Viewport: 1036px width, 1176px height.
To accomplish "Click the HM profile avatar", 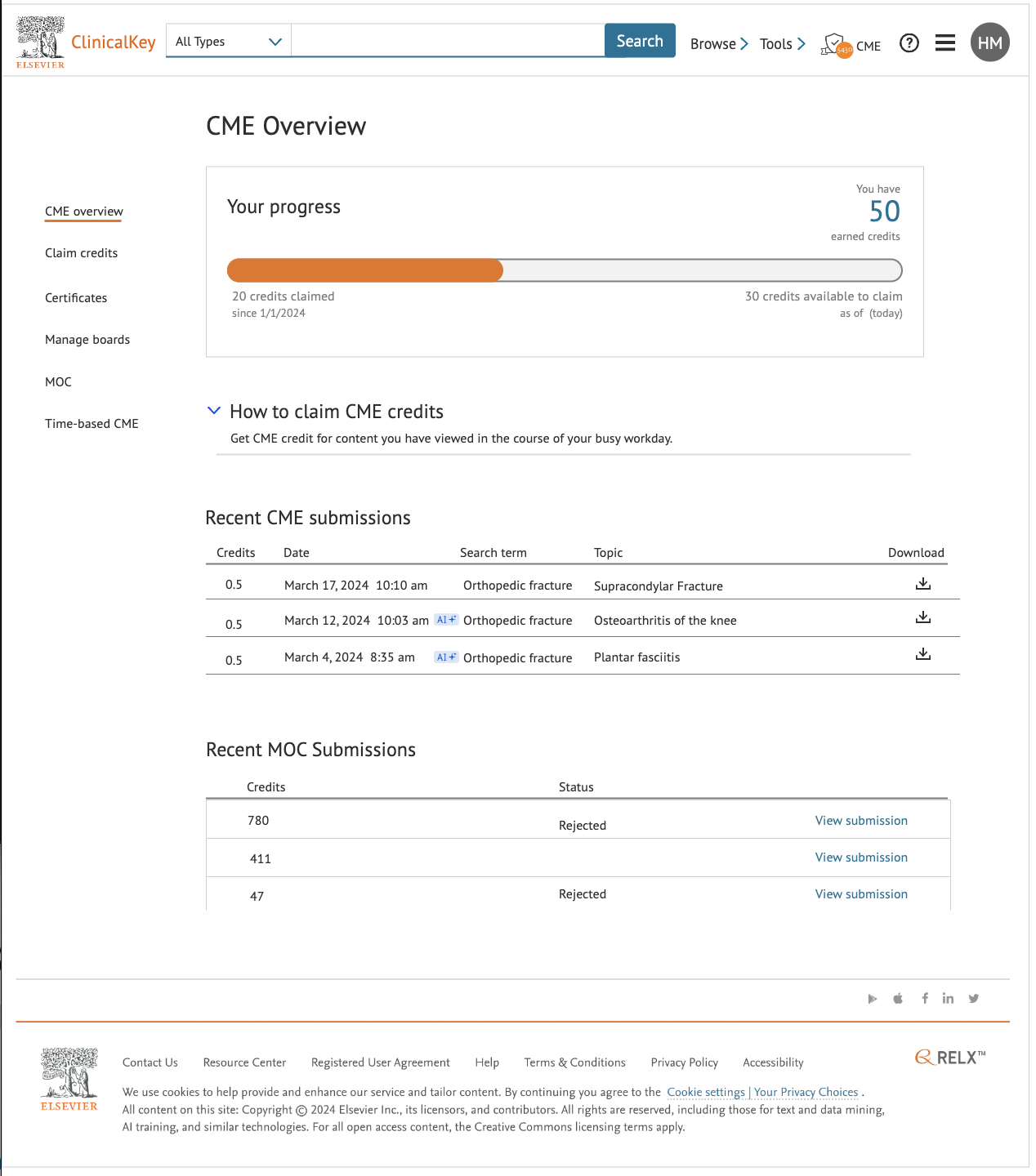I will (989, 42).
